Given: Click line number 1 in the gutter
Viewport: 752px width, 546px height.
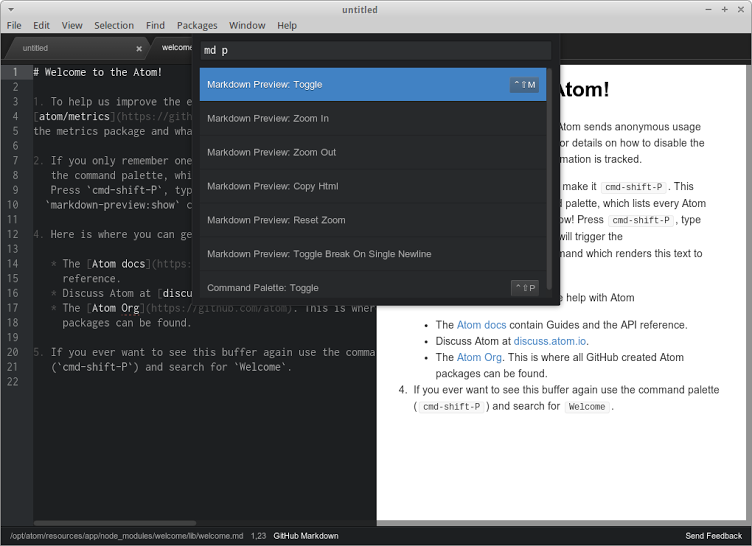Looking at the screenshot, I should coord(15,72).
